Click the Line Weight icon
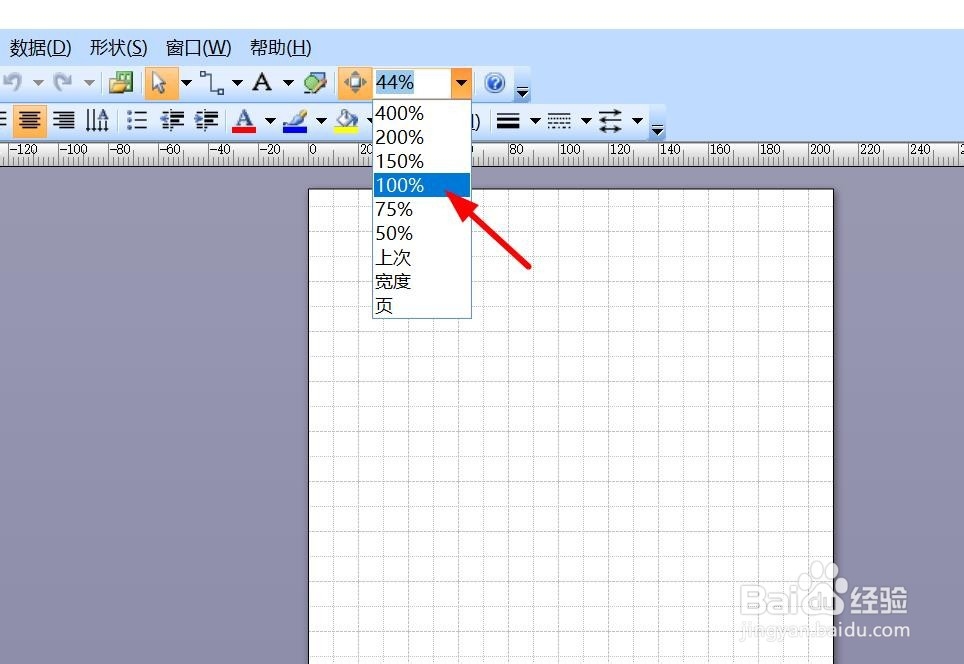 [x=508, y=120]
